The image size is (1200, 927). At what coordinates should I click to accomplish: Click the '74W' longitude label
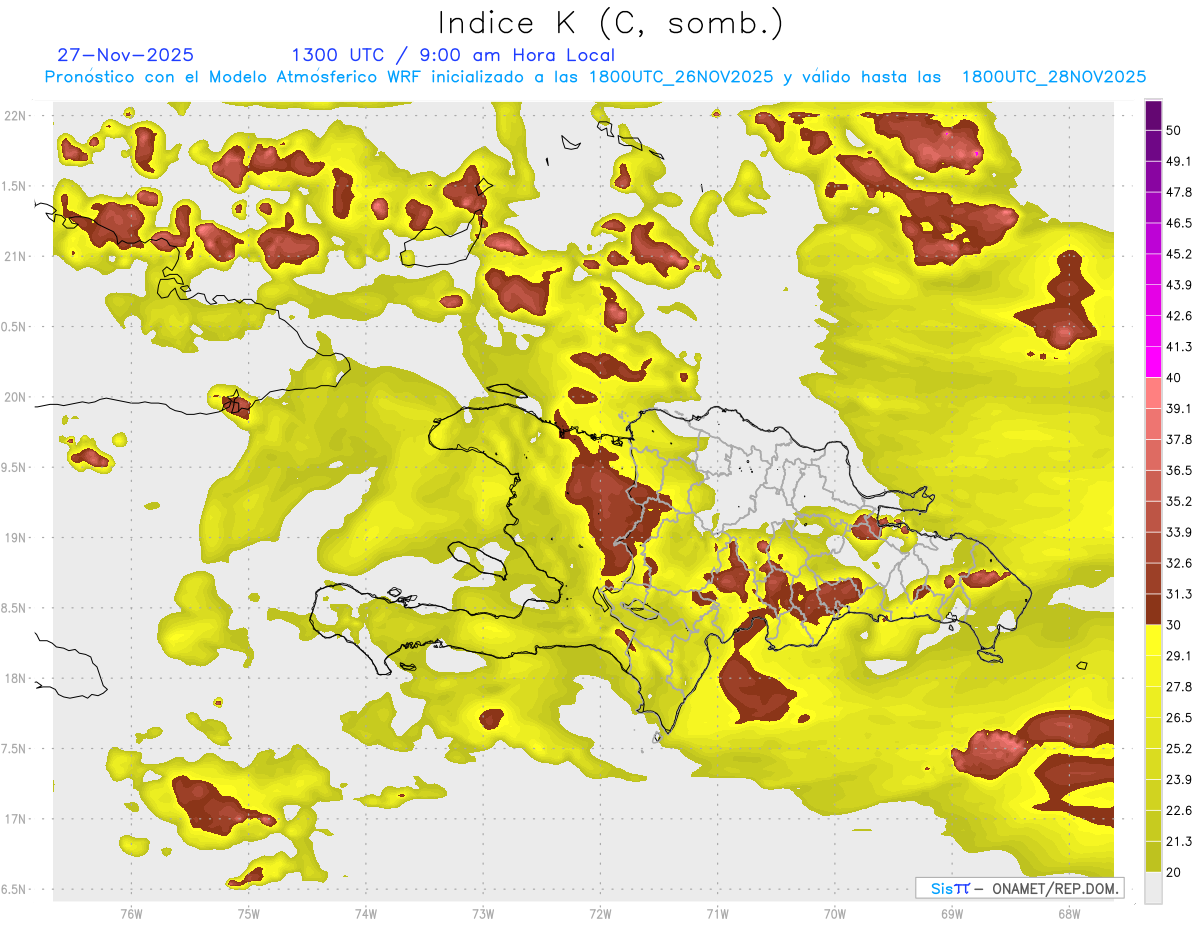366,913
